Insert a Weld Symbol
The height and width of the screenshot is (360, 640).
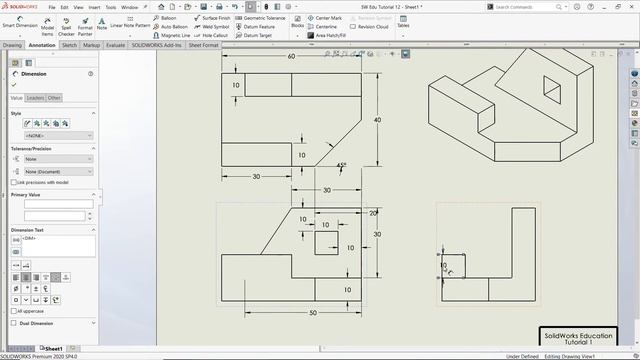point(211,27)
